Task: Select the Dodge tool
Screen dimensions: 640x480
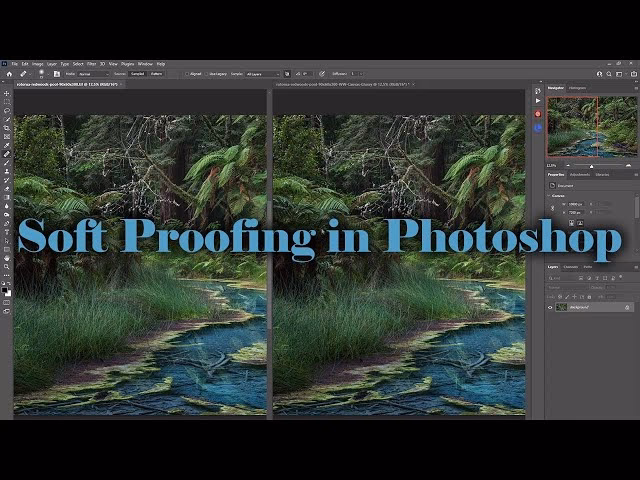Action: tap(7, 215)
